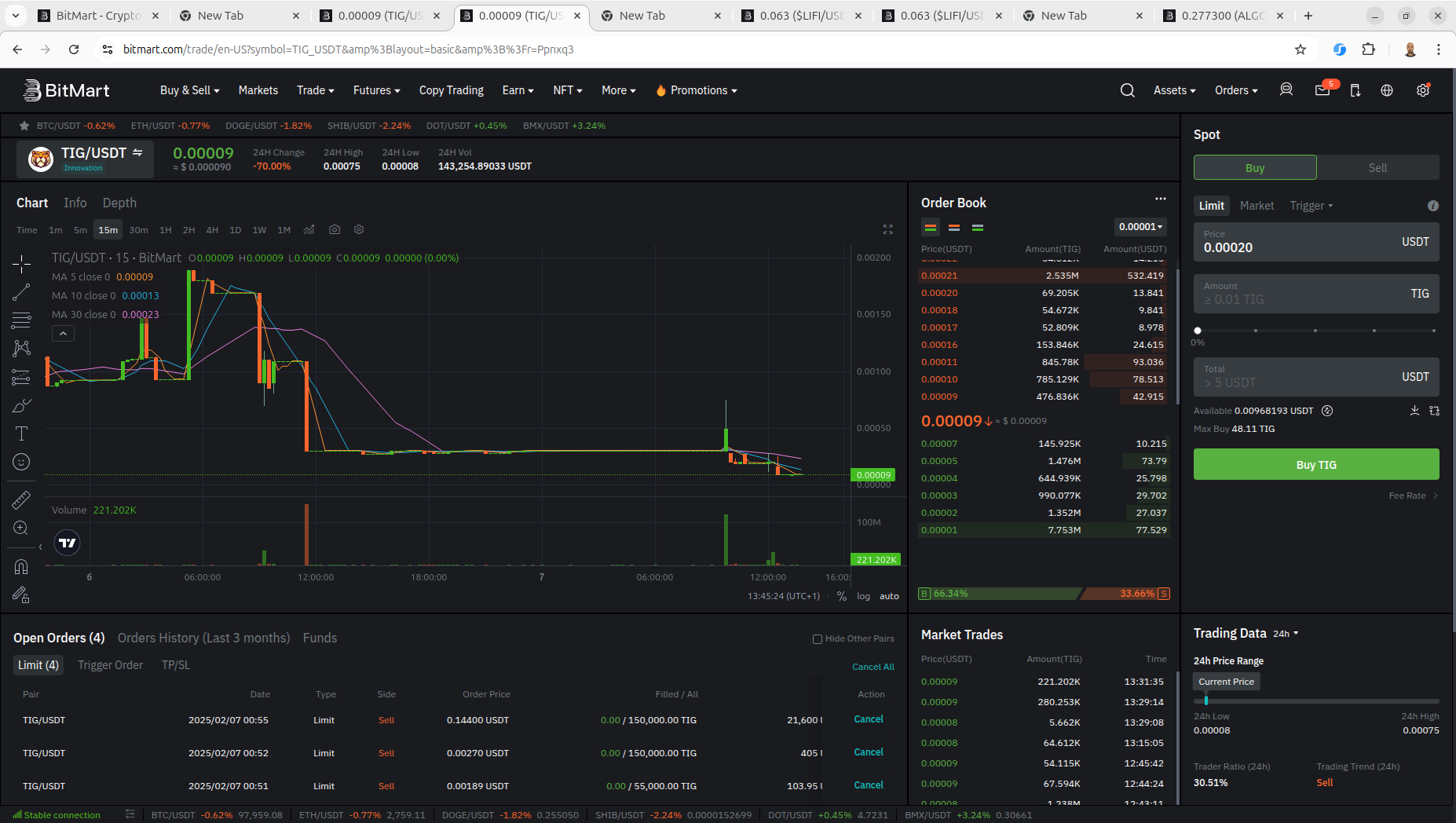Open customer support headset icon
Screen dimensions: 1456x823
[1286, 90]
